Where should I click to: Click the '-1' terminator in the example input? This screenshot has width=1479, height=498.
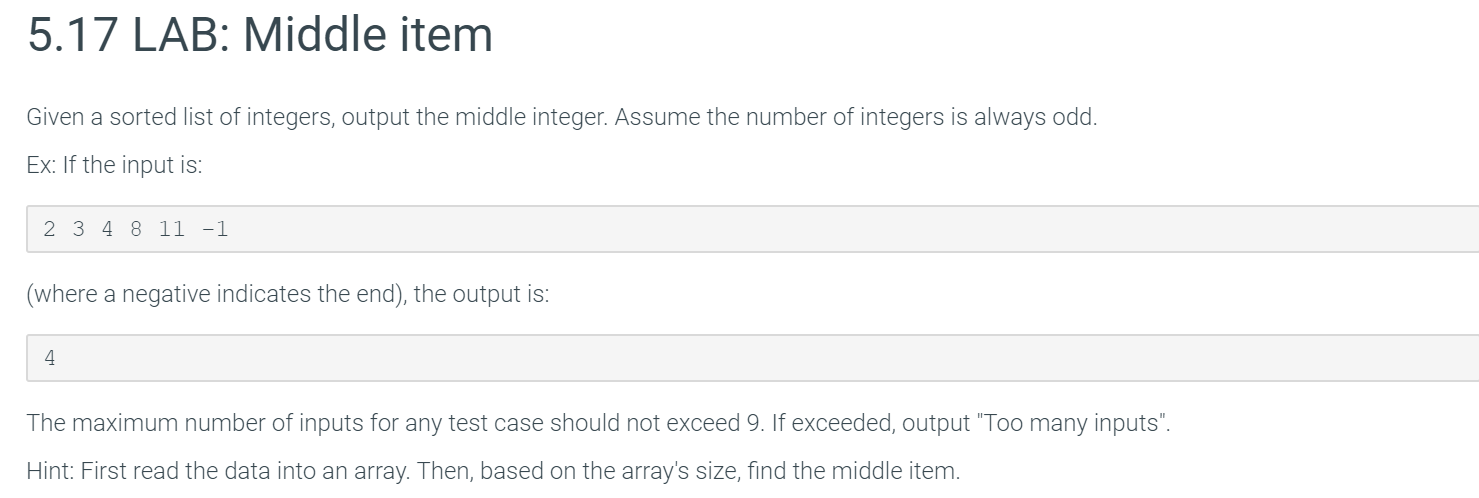coord(215,229)
